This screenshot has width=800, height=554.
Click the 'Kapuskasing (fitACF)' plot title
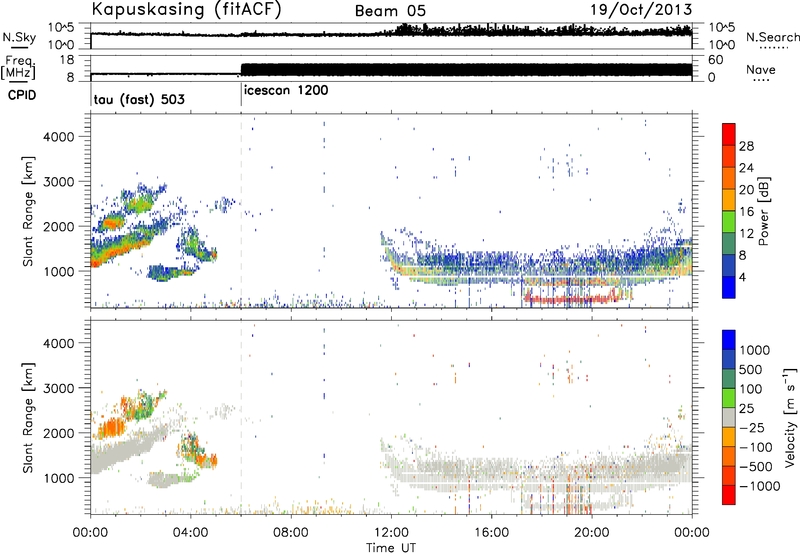[x=186, y=9]
